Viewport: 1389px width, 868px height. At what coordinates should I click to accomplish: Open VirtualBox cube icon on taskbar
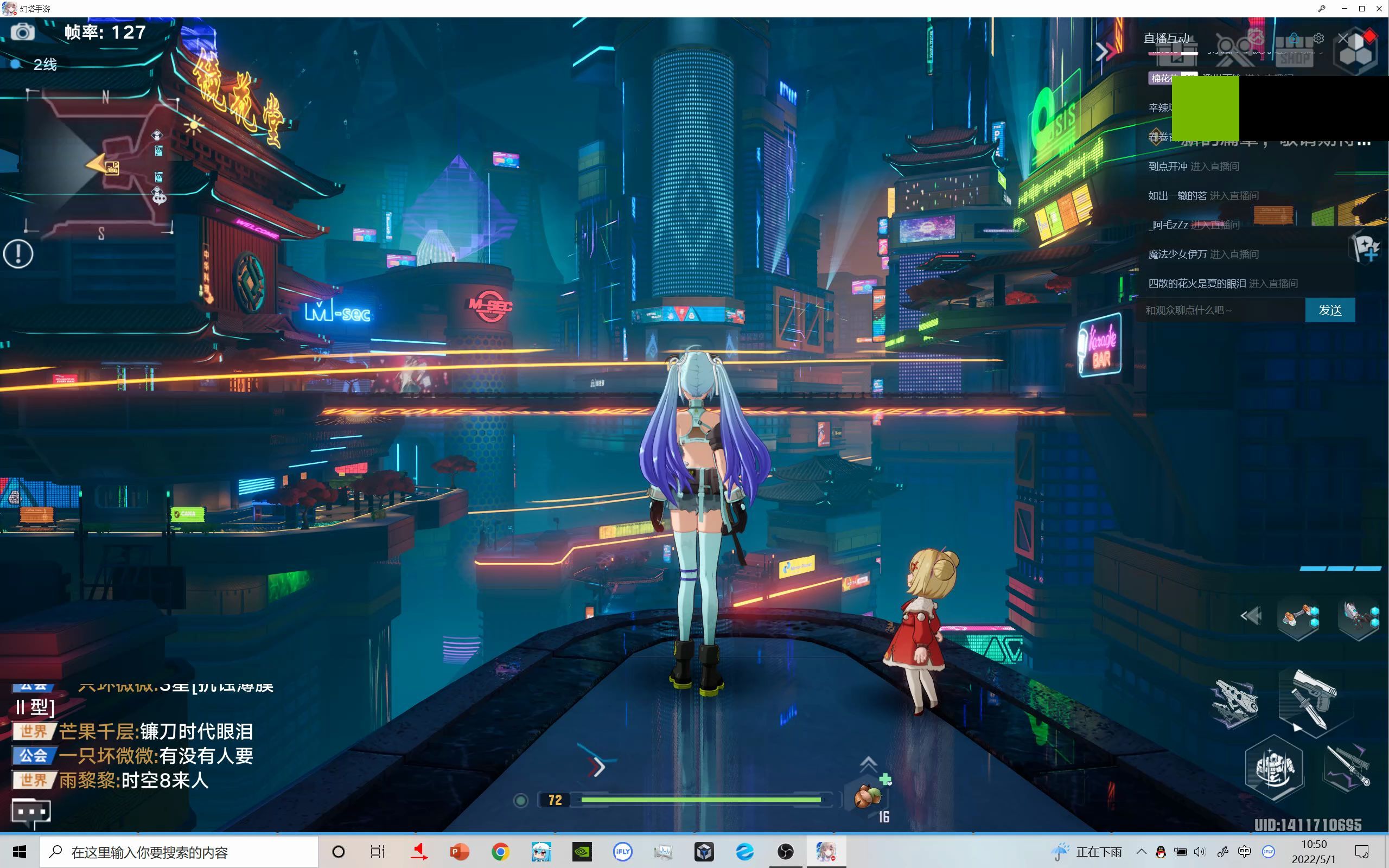(704, 851)
